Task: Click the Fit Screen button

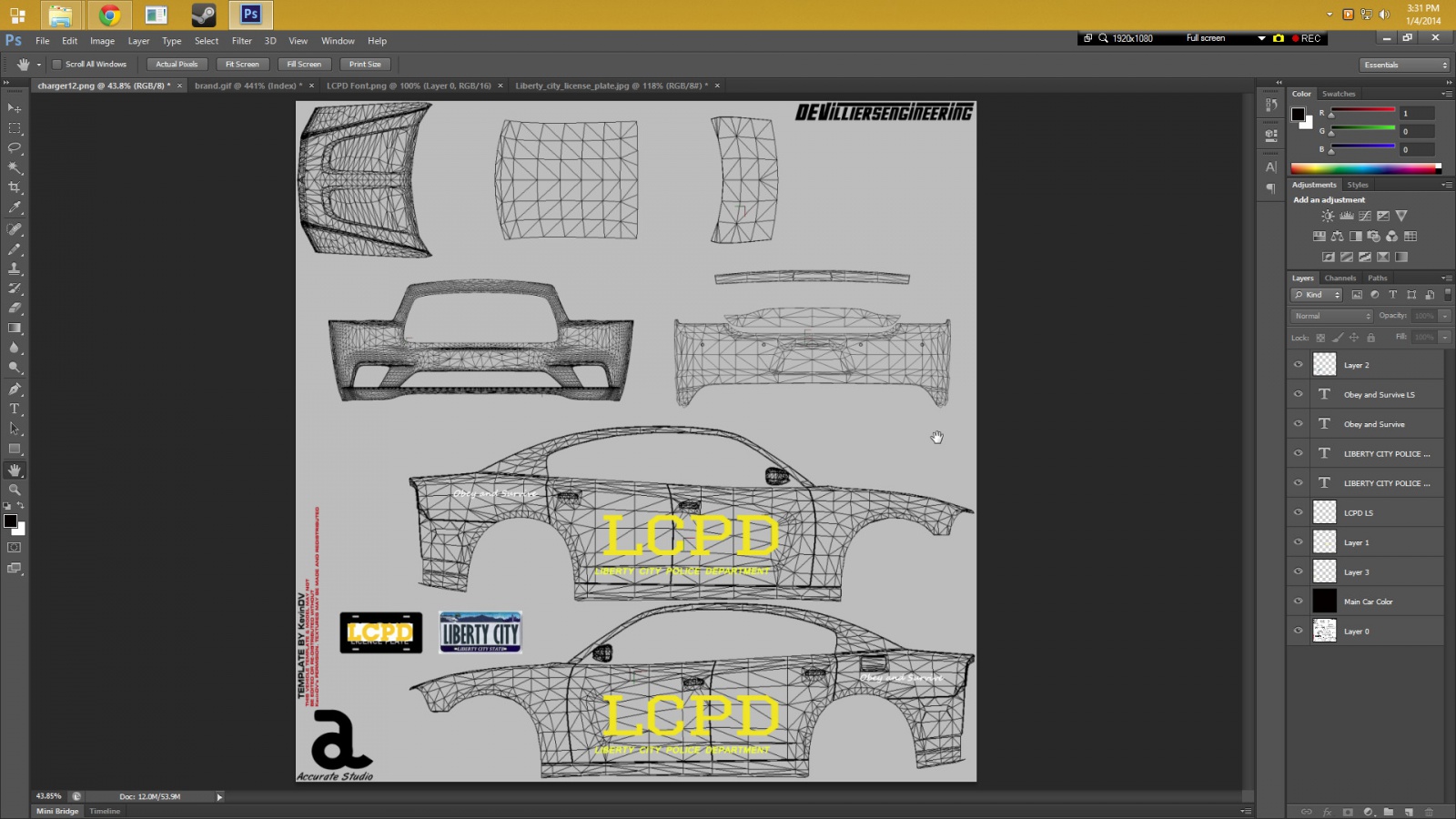Action: tap(242, 65)
